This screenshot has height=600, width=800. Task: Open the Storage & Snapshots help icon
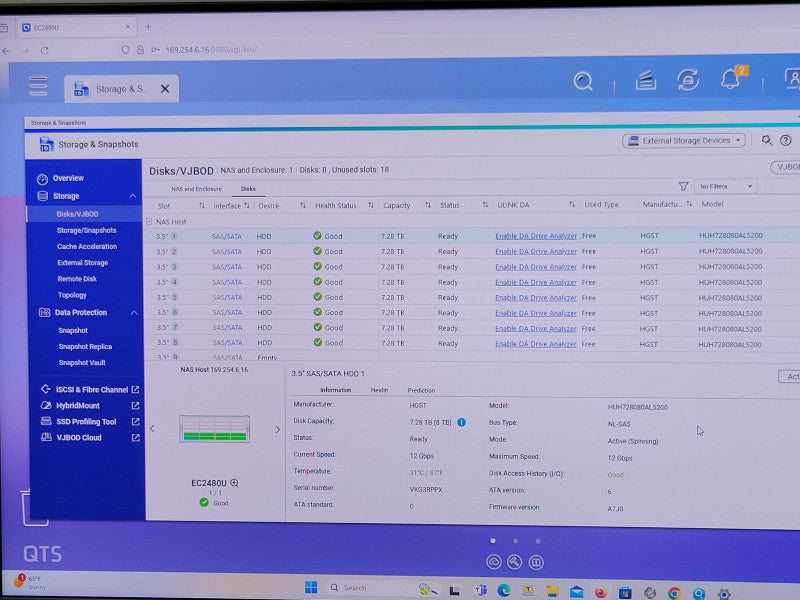[786, 140]
